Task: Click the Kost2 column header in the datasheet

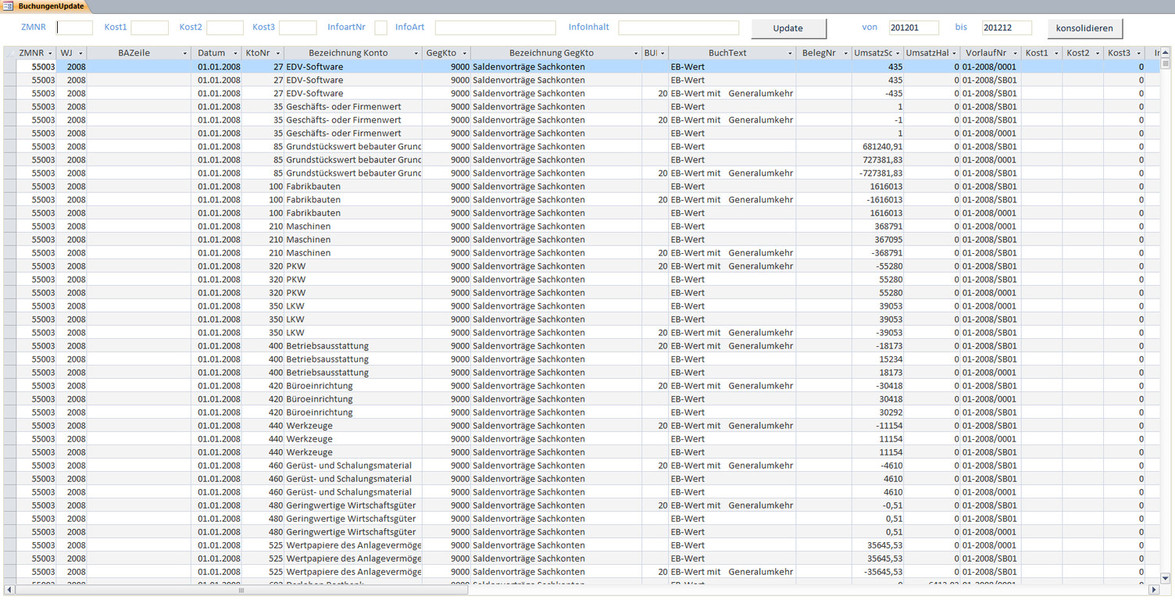Action: [x=1083, y=53]
